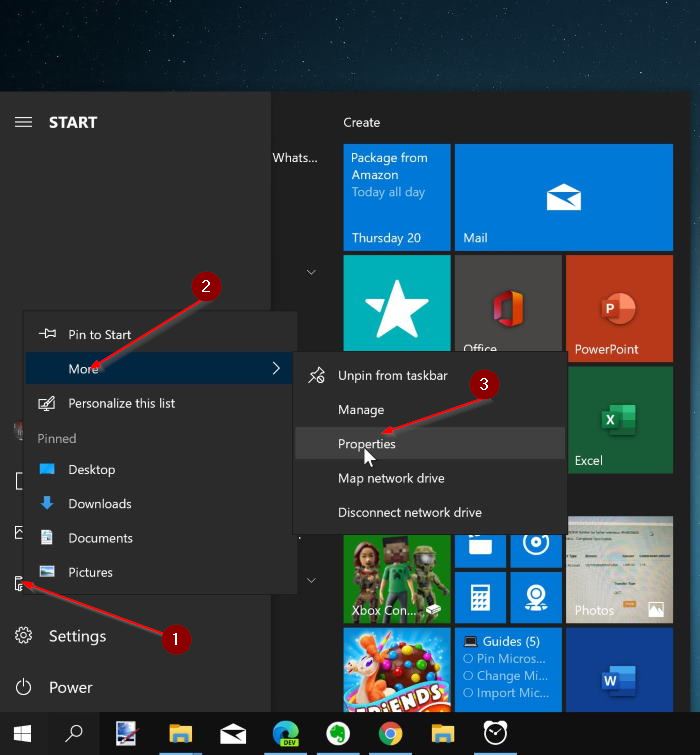
Task: Launch the Excel tile
Action: click(x=621, y=420)
